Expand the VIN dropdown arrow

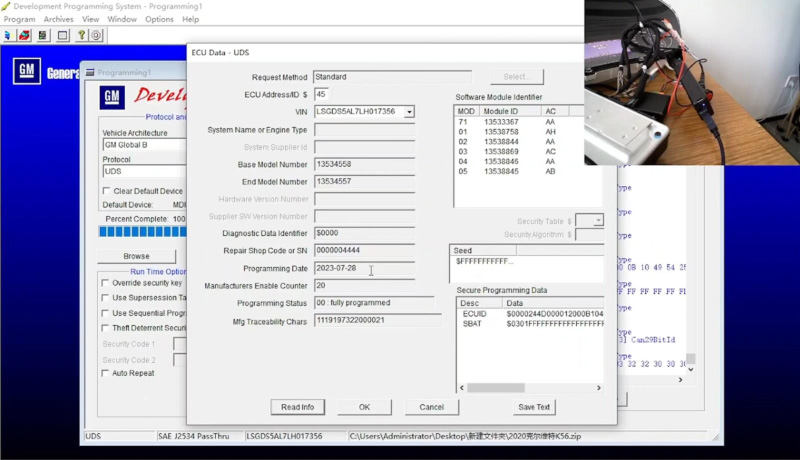pyautogui.click(x=409, y=112)
